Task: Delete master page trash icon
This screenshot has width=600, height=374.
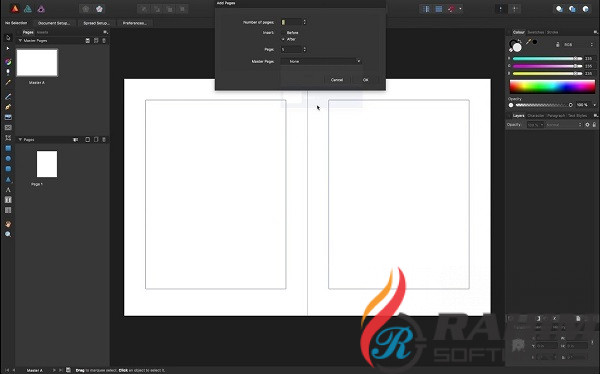Action: [x=104, y=41]
